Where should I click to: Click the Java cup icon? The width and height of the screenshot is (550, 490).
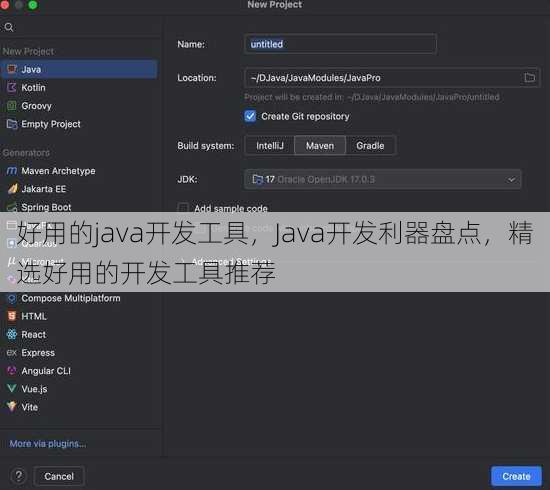(12, 69)
